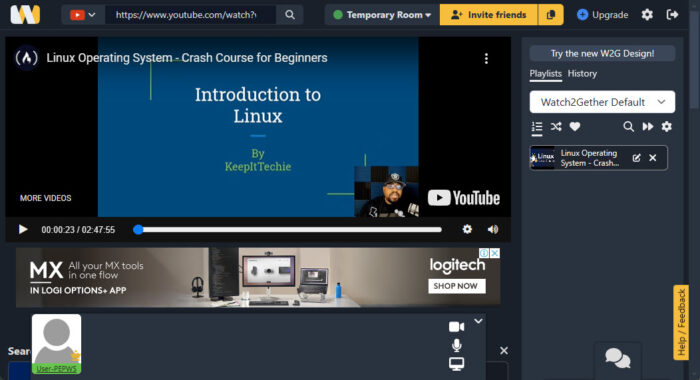Open the Watch2Gether Default playlist dropdown
This screenshot has height=380, width=700.
[602, 102]
